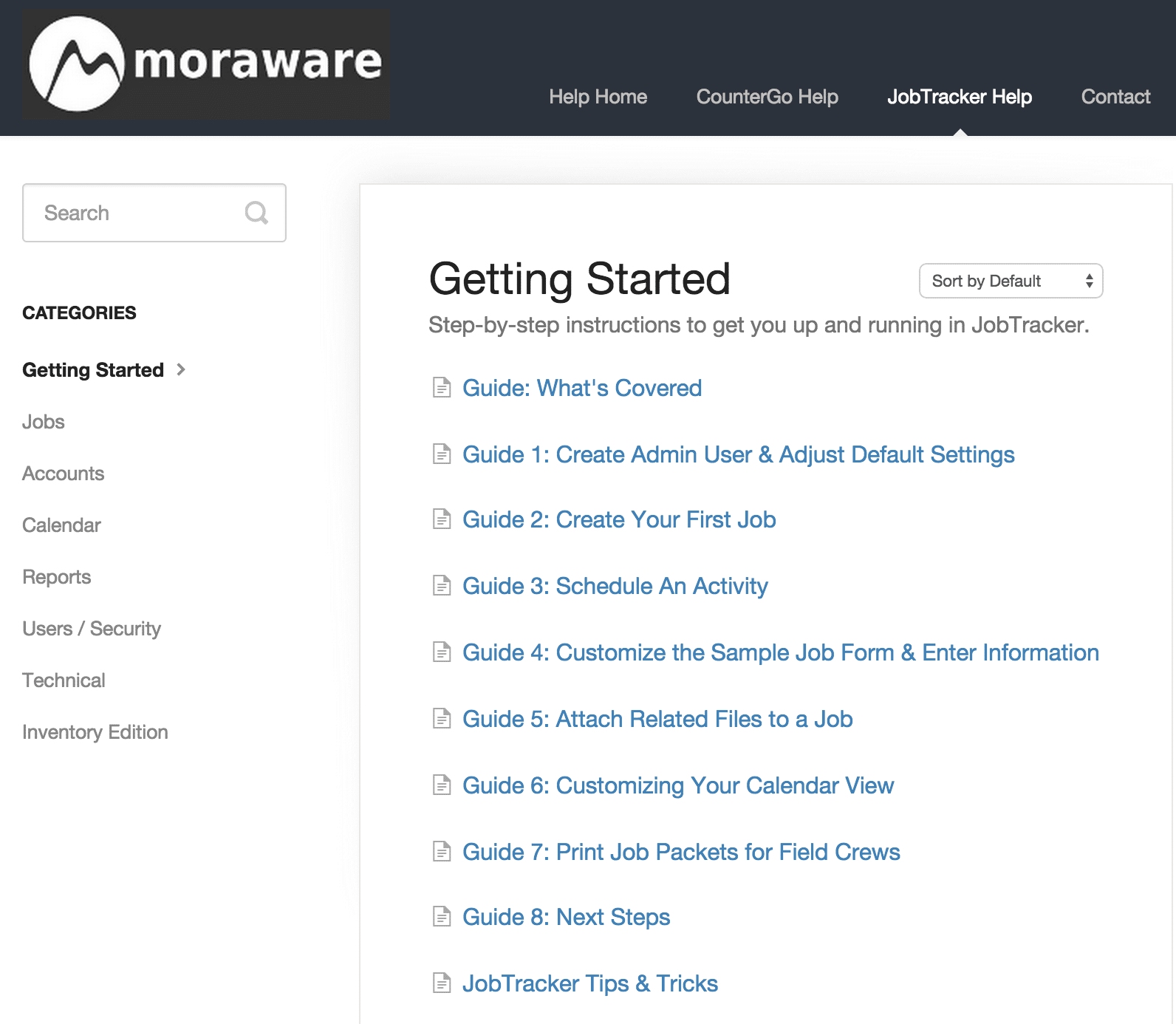Click document icon next to Guide 4

coord(442,652)
